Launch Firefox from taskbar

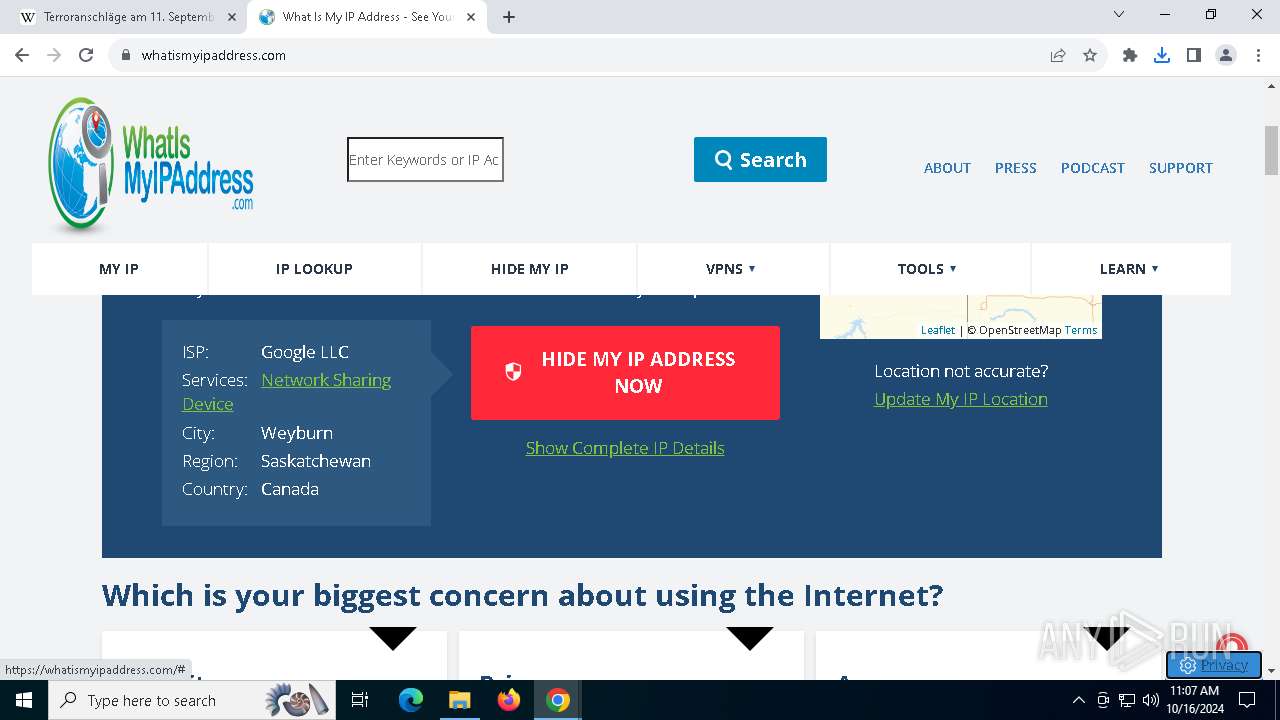[509, 700]
